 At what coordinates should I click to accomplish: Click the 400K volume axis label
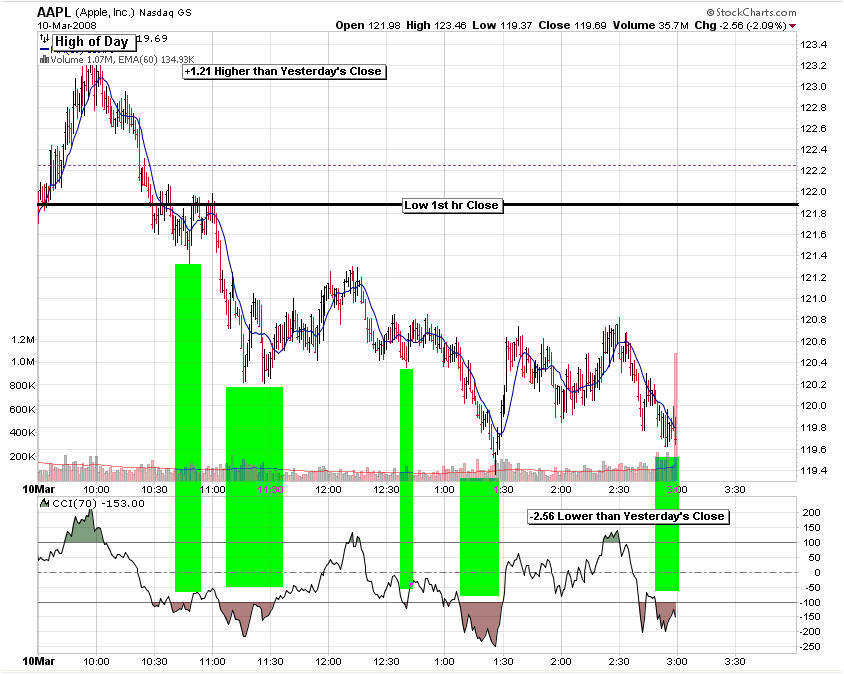(x=23, y=432)
